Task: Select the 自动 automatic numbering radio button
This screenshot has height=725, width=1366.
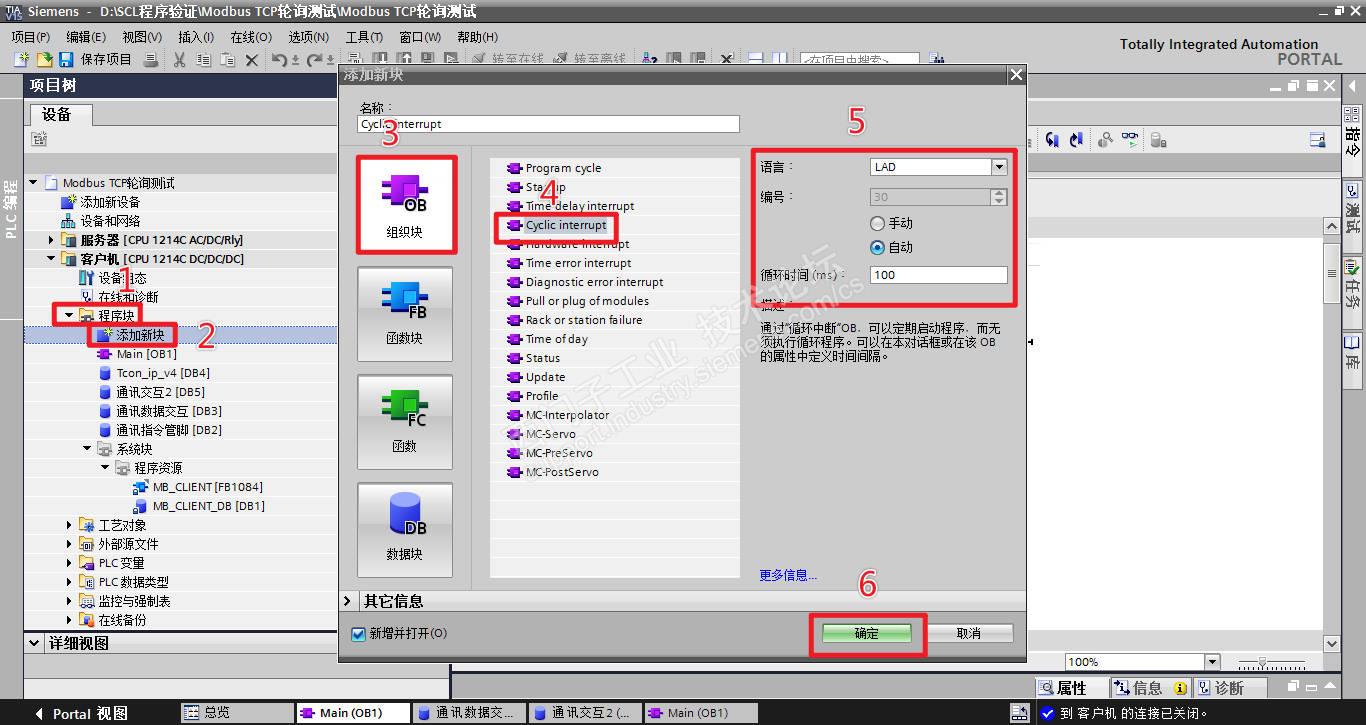Action: pyautogui.click(x=878, y=247)
